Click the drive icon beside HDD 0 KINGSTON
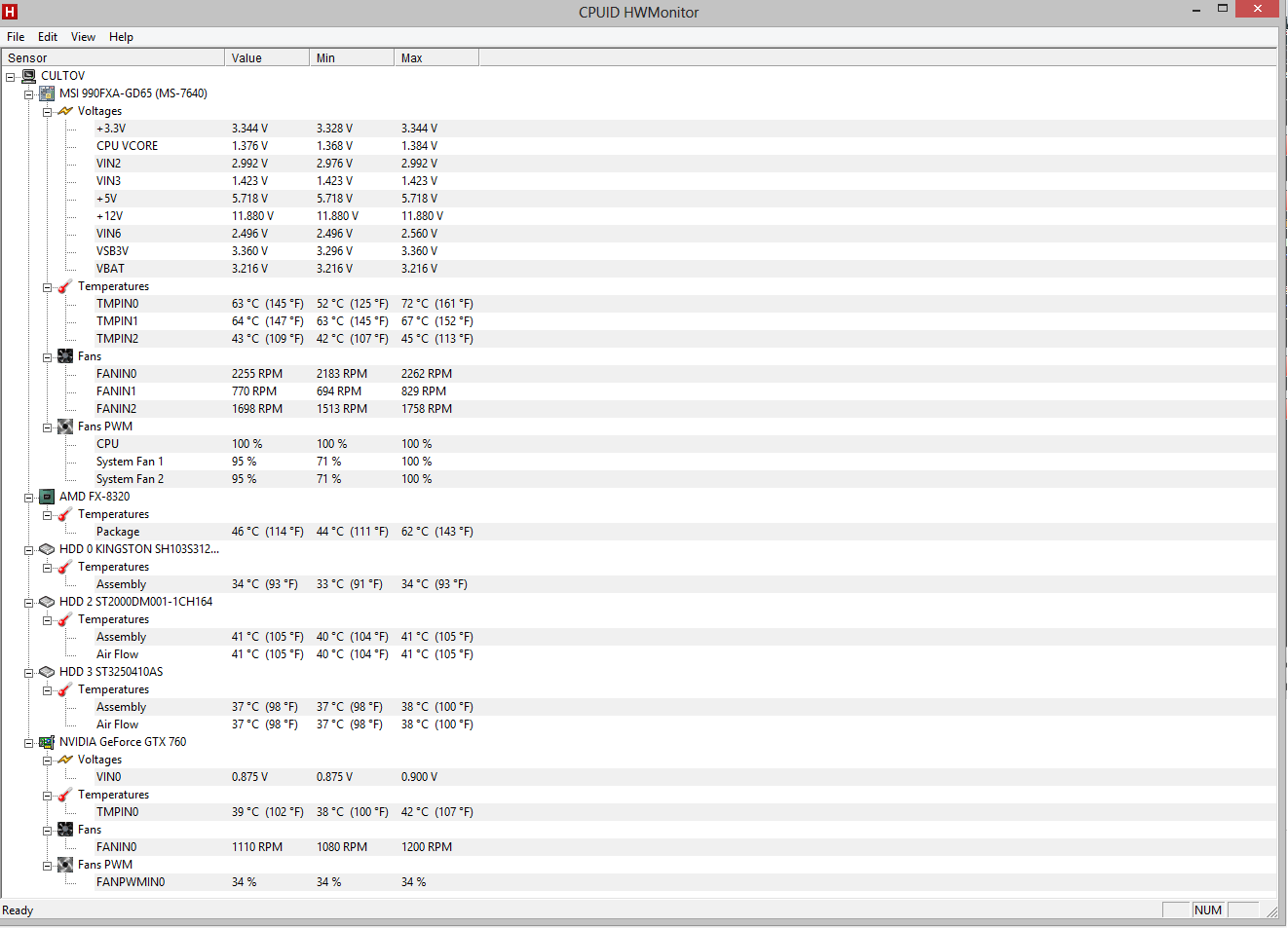 [x=47, y=549]
